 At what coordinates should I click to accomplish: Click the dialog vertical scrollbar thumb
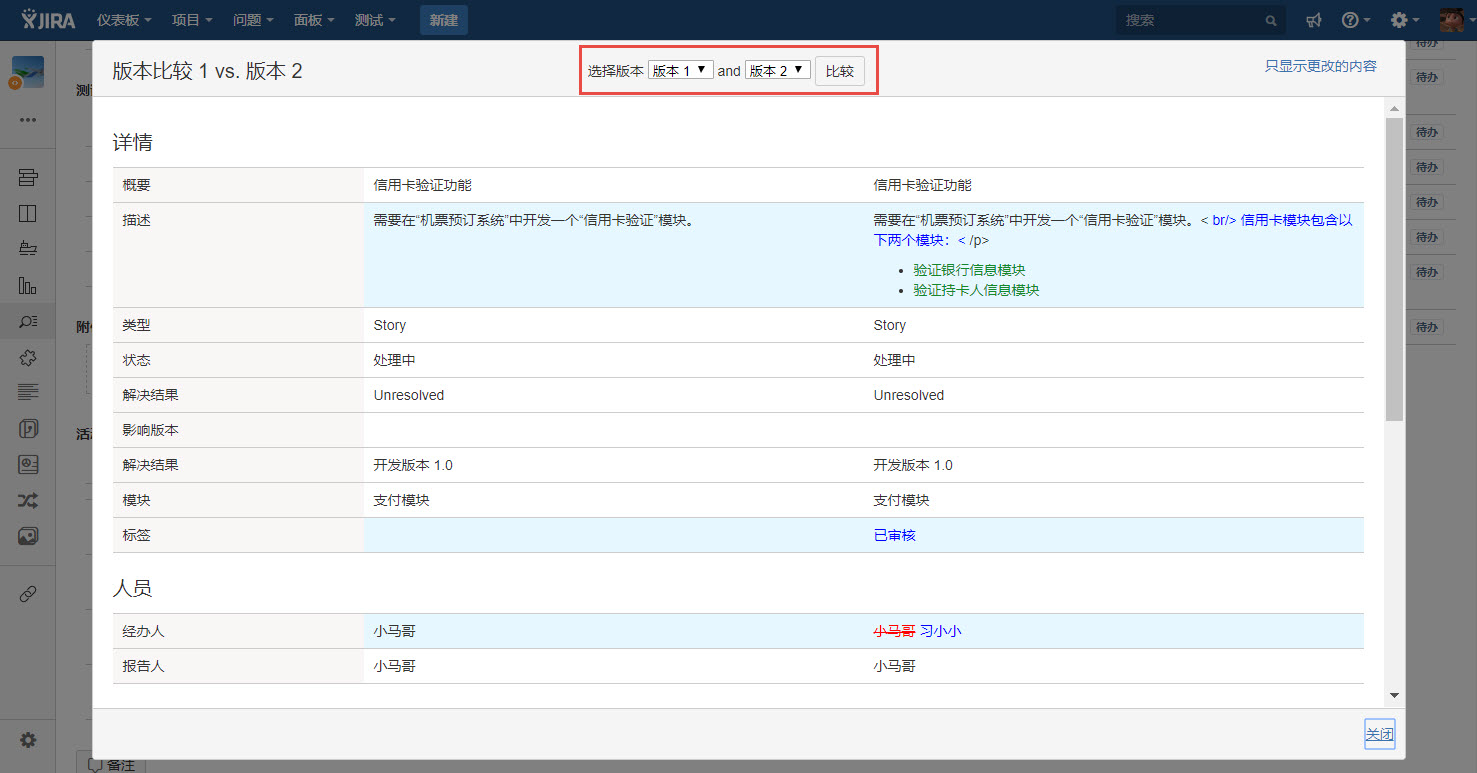click(1394, 268)
